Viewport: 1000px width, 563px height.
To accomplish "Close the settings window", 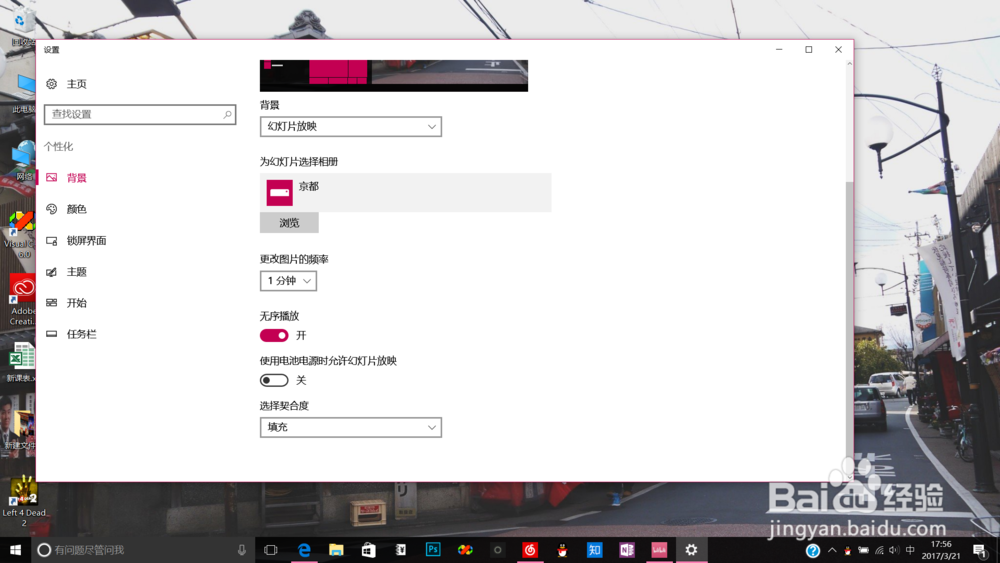I will [x=839, y=50].
